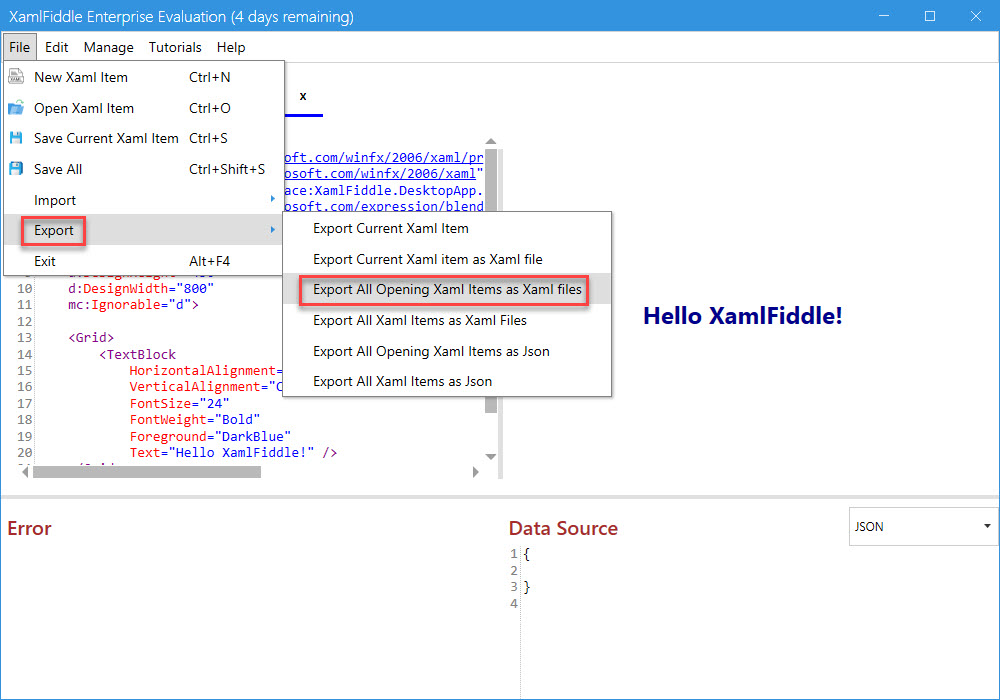Maximize the XamlFiddle window
This screenshot has height=700, width=1000.
(930, 16)
